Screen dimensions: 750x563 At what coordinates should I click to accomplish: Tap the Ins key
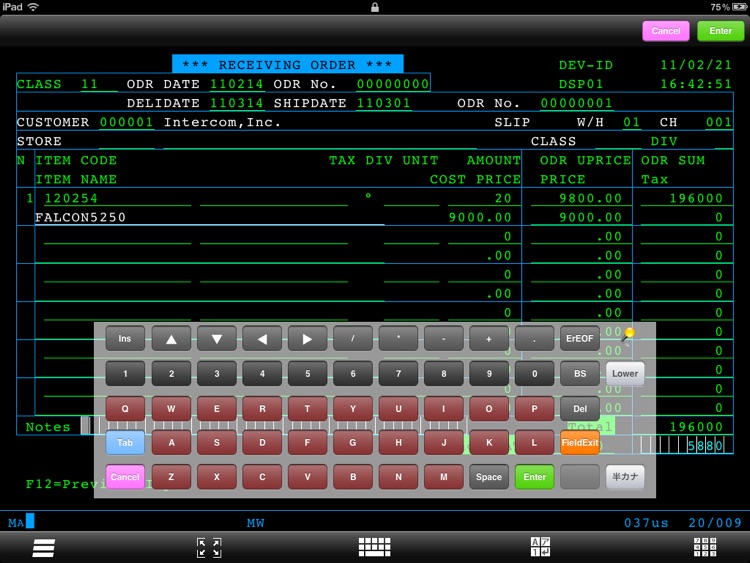(x=125, y=339)
